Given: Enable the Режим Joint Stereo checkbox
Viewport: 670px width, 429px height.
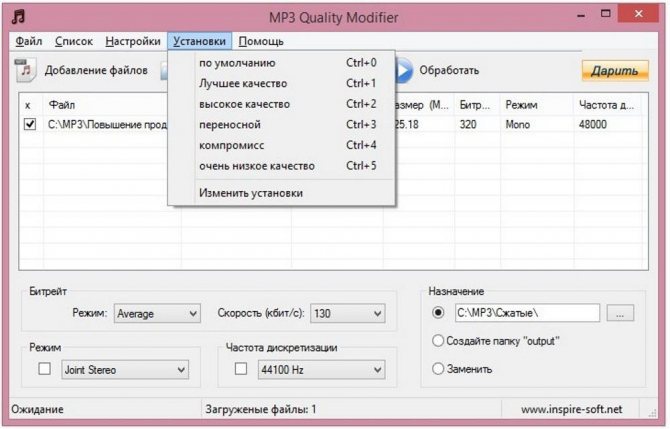Looking at the screenshot, I should click(x=44, y=369).
